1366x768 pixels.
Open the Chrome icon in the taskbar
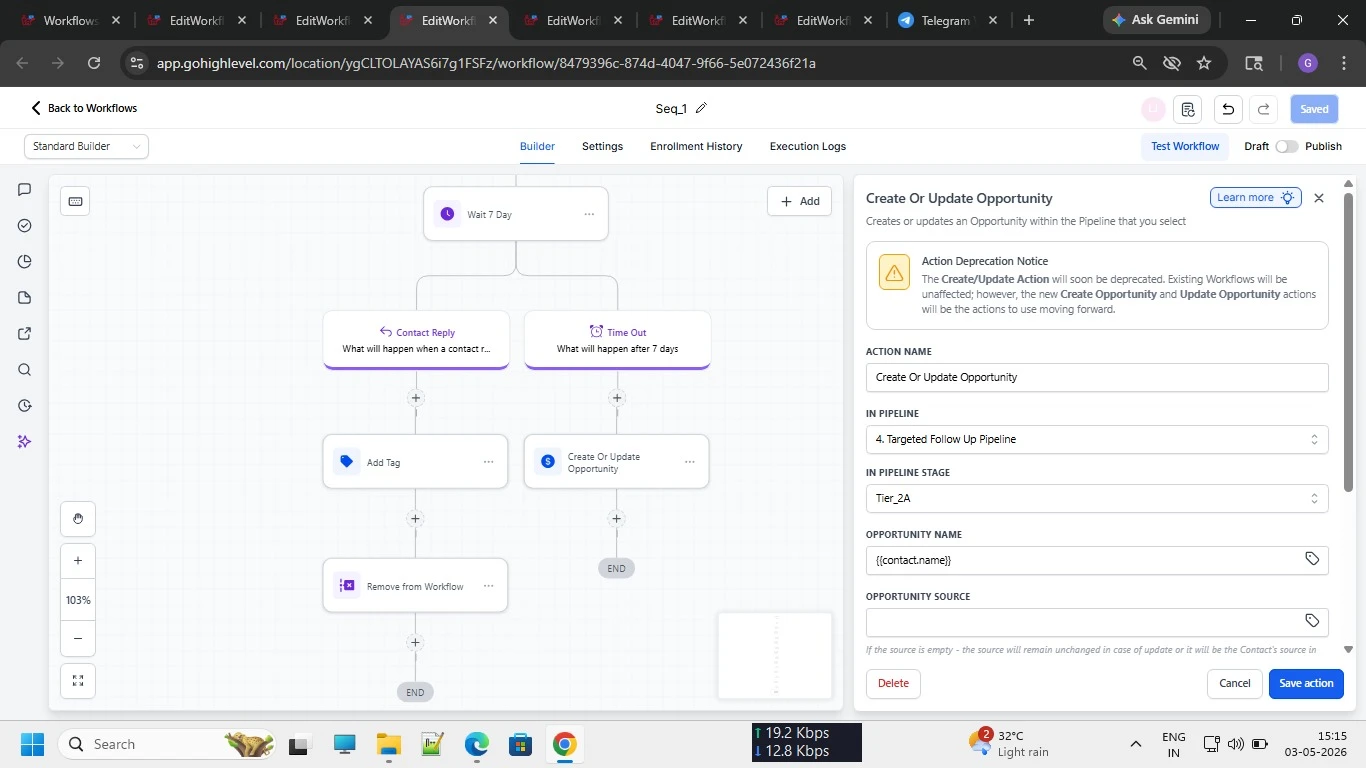(x=565, y=744)
